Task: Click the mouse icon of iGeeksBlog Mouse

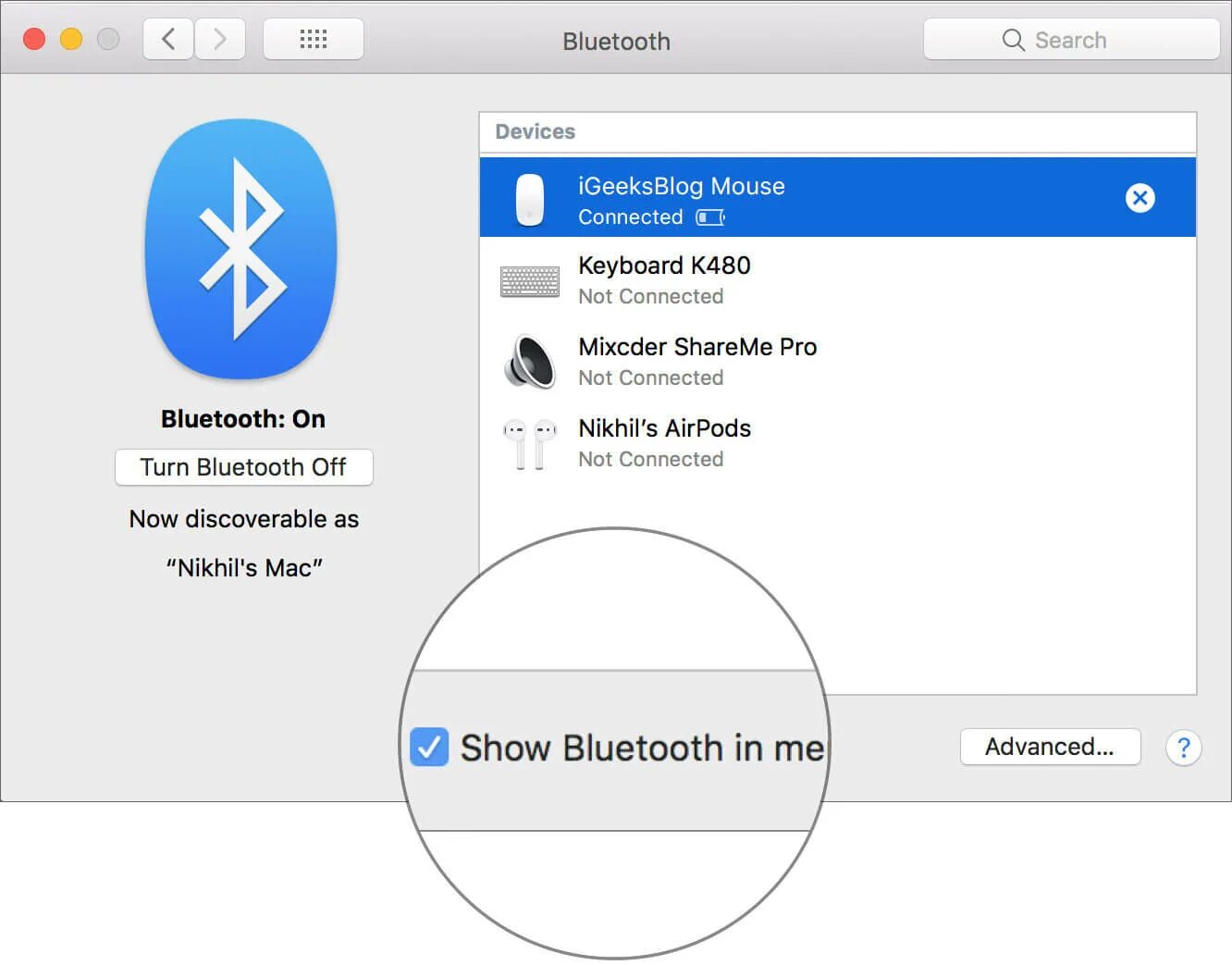Action: click(x=530, y=199)
